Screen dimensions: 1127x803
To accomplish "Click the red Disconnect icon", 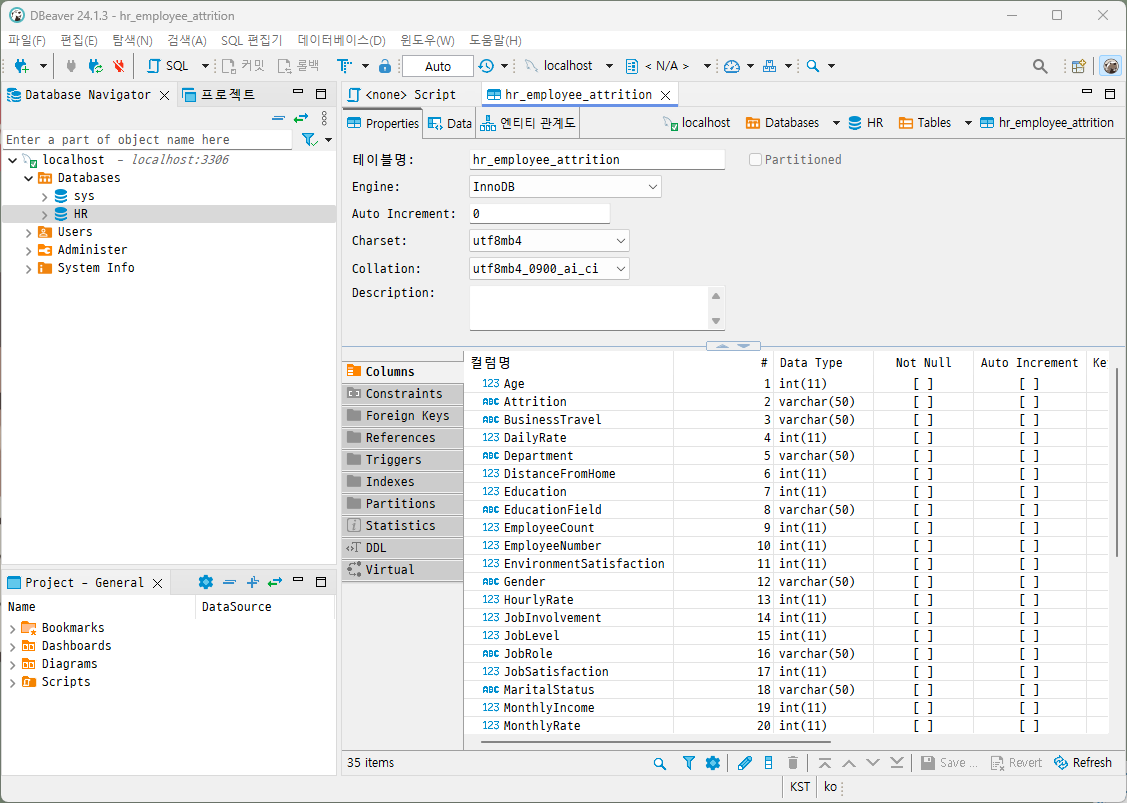I will 119,66.
